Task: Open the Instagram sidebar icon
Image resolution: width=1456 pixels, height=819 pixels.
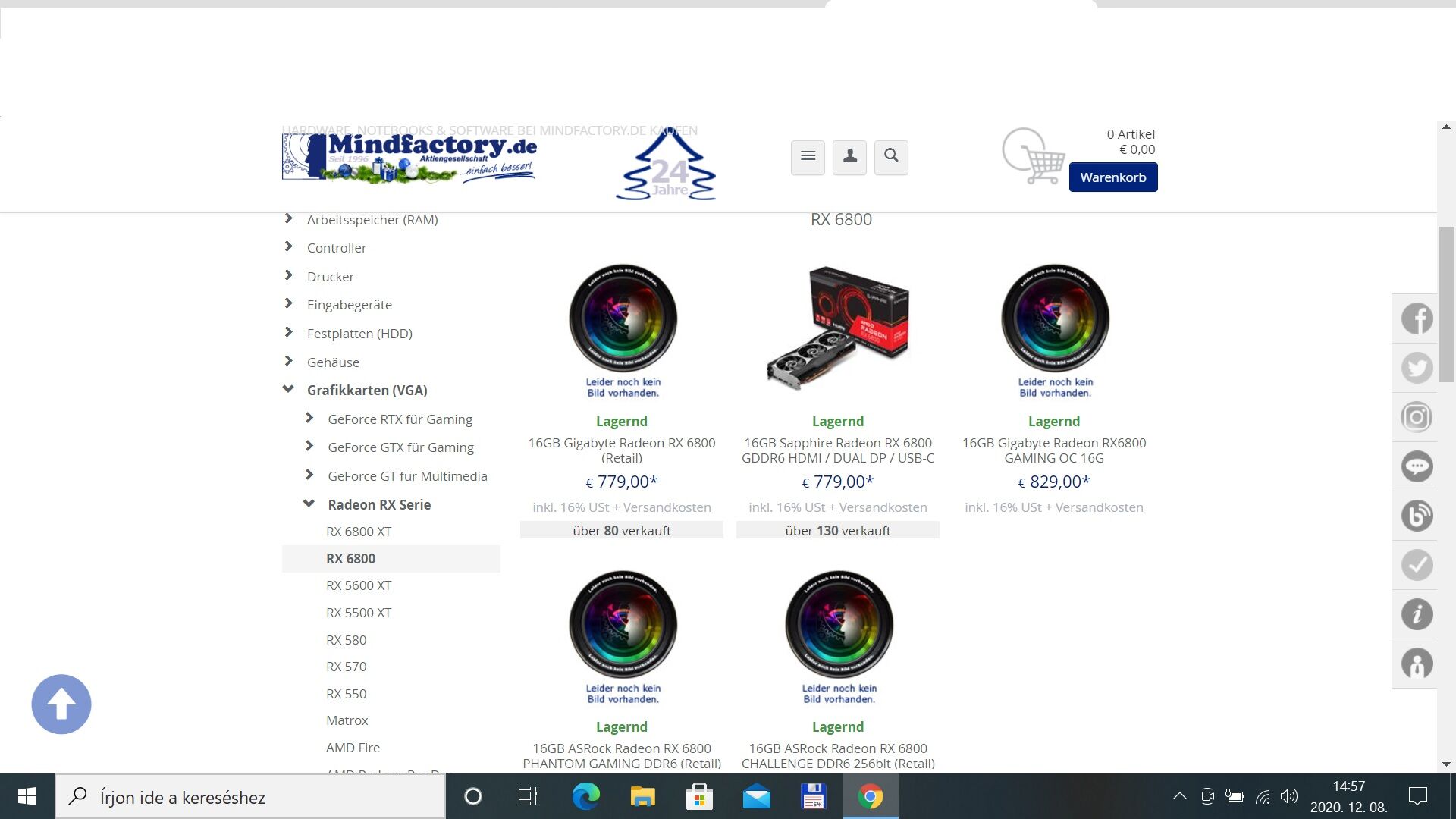Action: (1416, 417)
